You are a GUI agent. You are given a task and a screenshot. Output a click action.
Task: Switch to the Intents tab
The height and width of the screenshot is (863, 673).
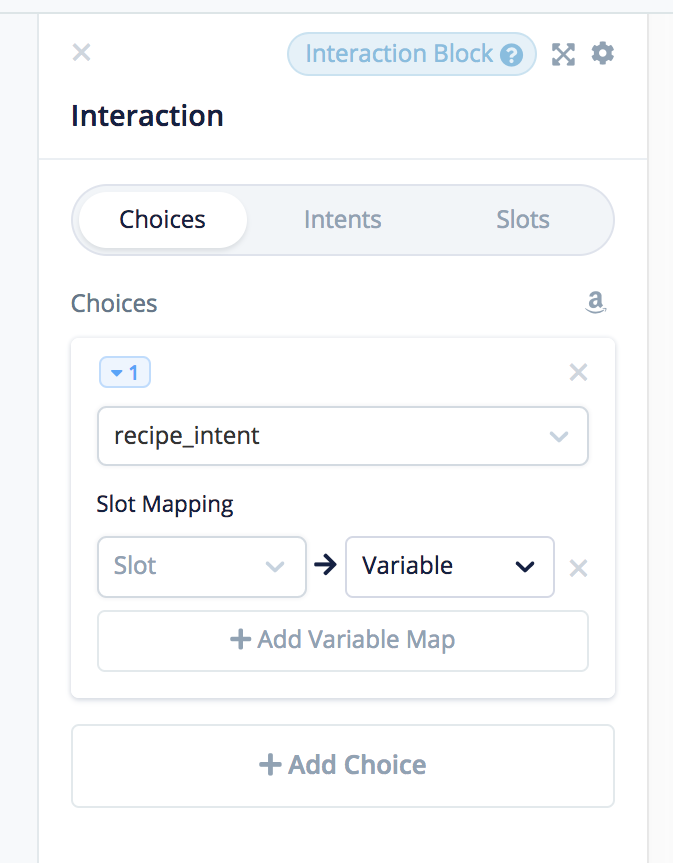click(342, 220)
